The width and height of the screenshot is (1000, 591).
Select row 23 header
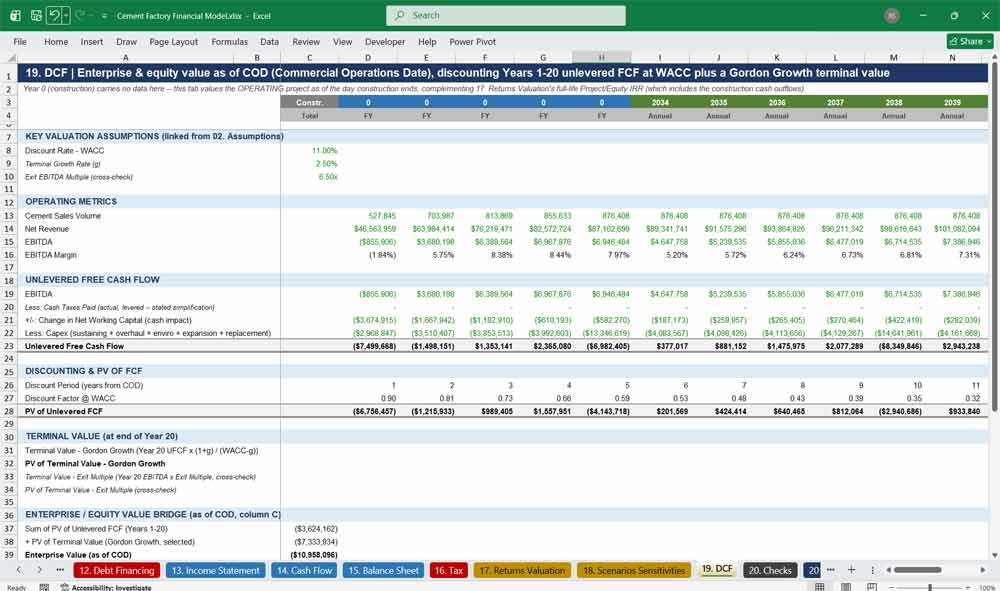point(9,346)
